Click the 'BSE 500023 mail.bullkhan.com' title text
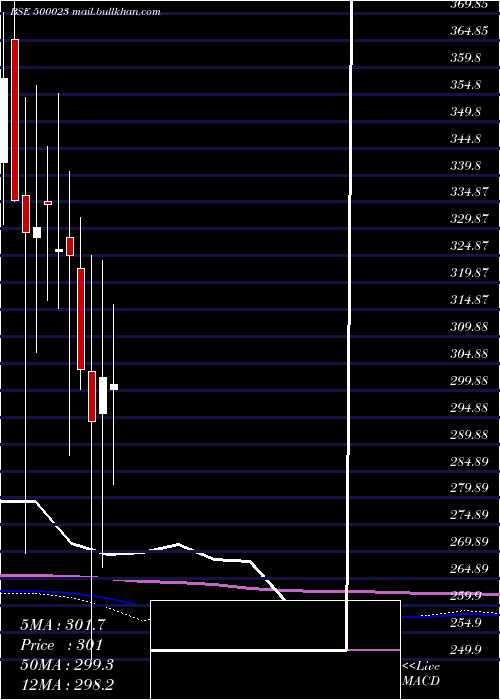The width and height of the screenshot is (500, 700). click(x=85, y=12)
